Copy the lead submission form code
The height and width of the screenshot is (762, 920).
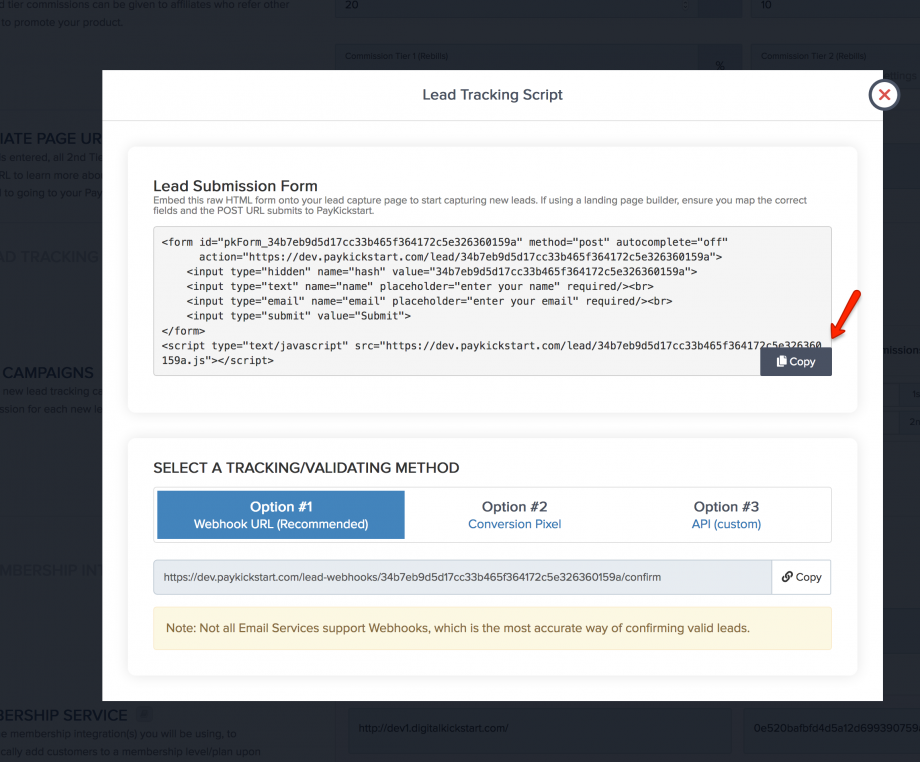pos(796,361)
